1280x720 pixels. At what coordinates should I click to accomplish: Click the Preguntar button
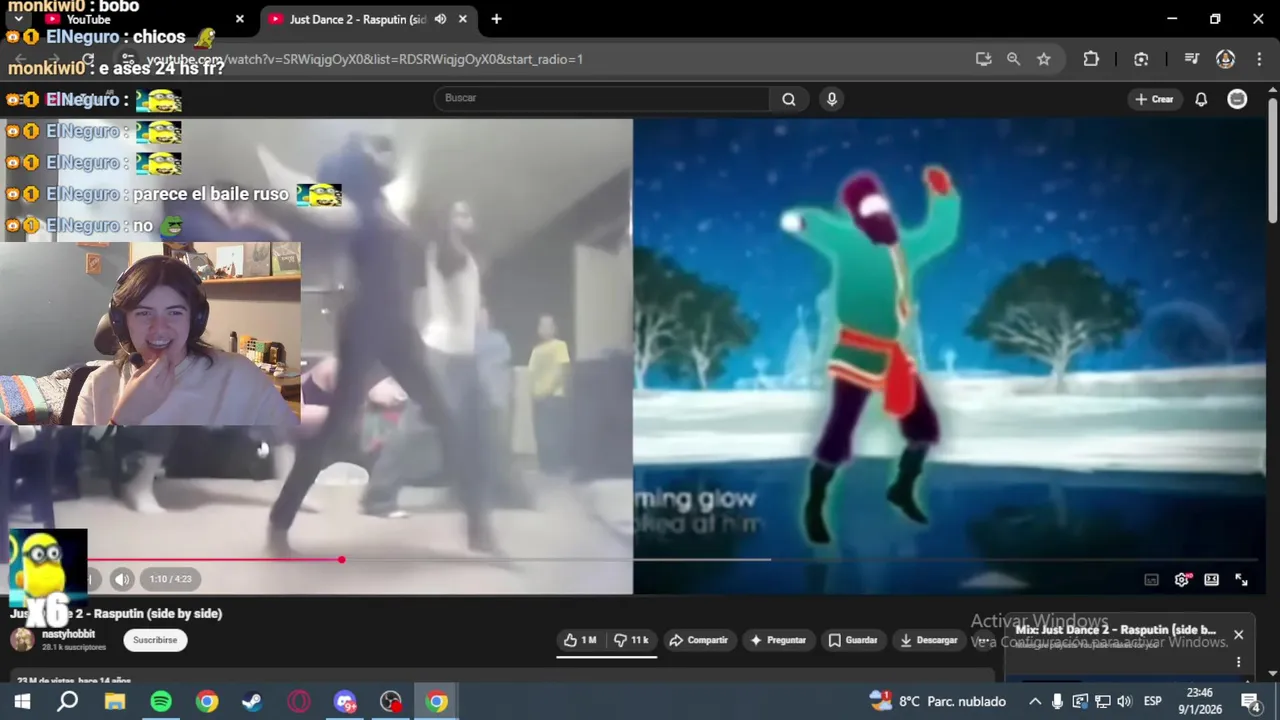click(x=778, y=640)
